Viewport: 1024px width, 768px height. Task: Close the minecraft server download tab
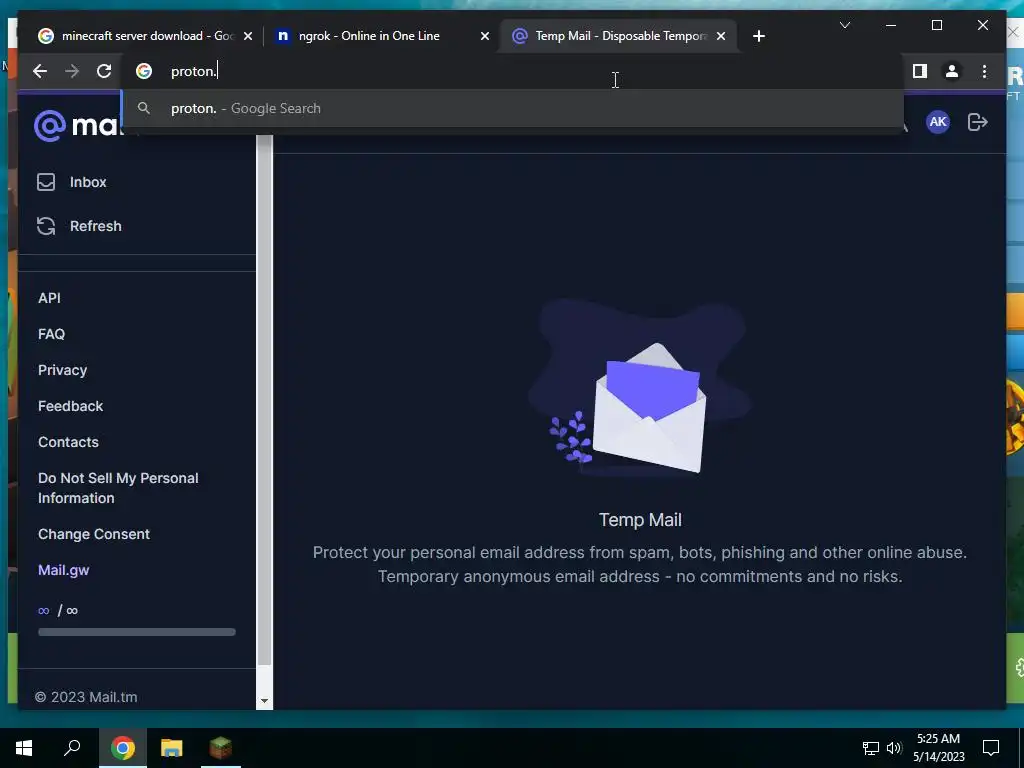(248, 37)
